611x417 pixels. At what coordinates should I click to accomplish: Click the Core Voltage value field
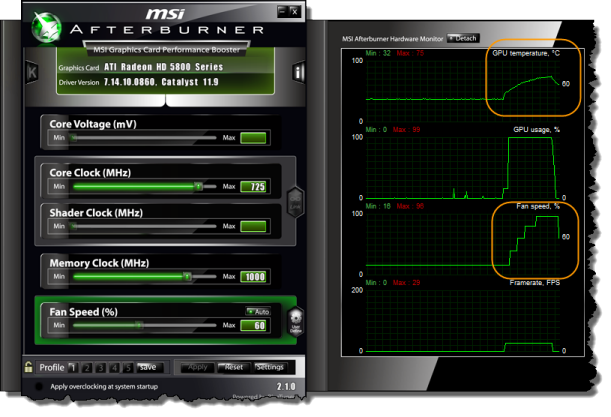coord(253,138)
